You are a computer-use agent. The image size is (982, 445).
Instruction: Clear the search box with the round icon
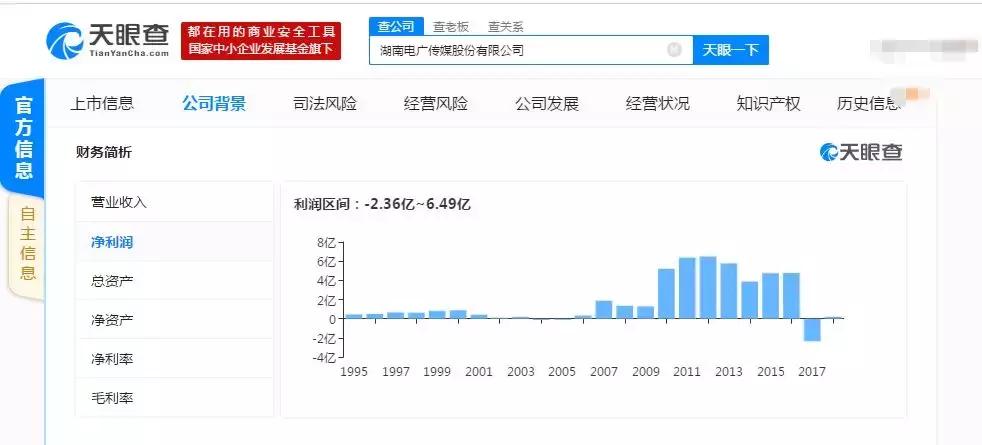pyautogui.click(x=674, y=49)
